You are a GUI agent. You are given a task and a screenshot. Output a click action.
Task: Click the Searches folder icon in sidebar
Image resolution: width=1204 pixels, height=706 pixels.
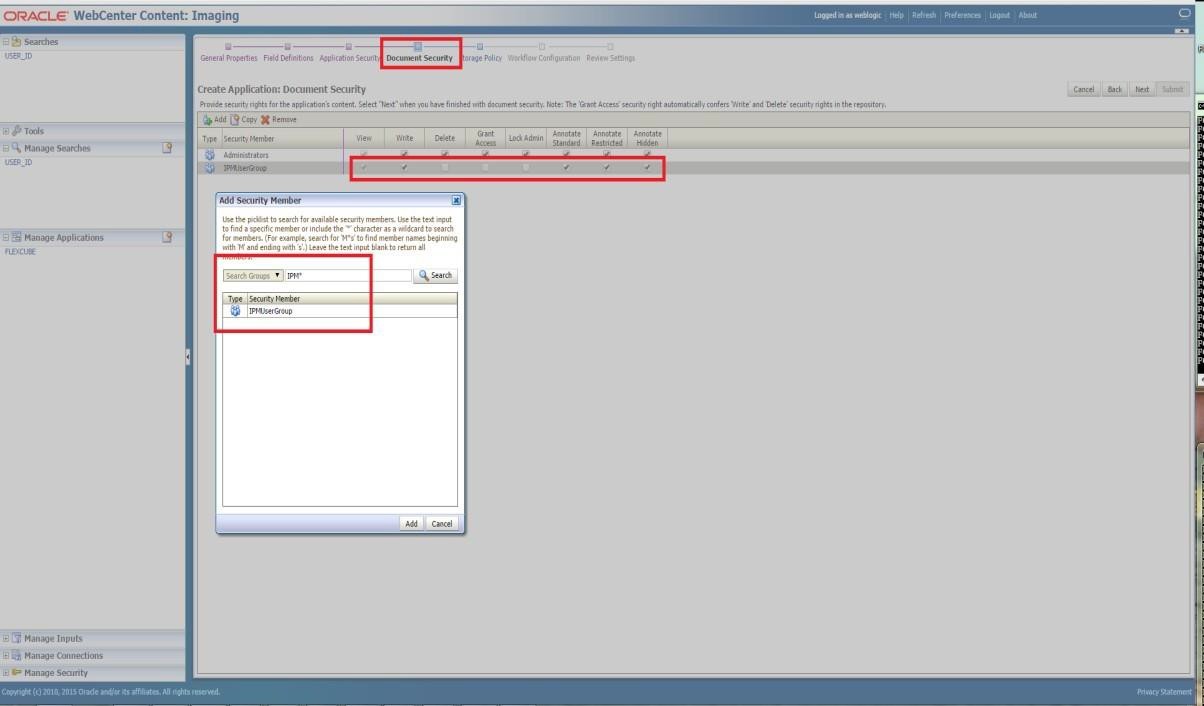point(16,42)
